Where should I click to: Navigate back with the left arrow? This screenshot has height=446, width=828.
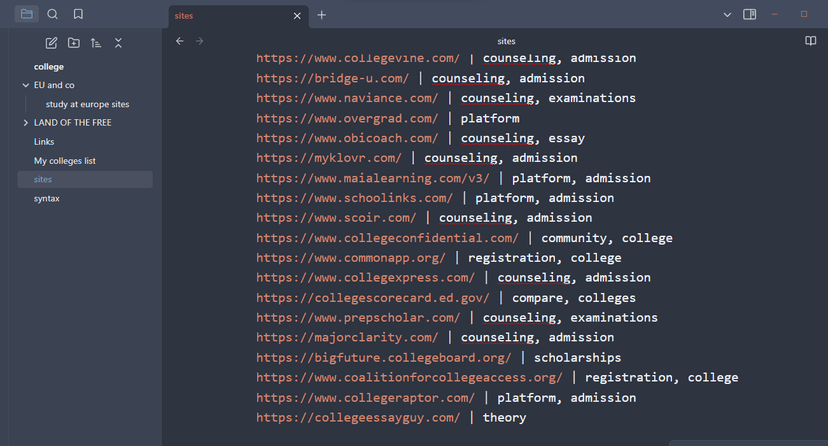tap(179, 41)
